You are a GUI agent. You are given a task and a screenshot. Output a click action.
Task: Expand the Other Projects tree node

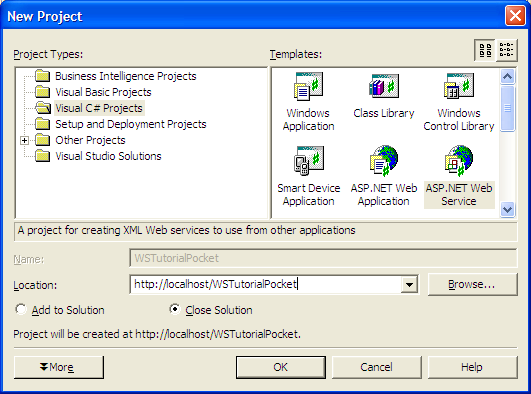(24, 140)
